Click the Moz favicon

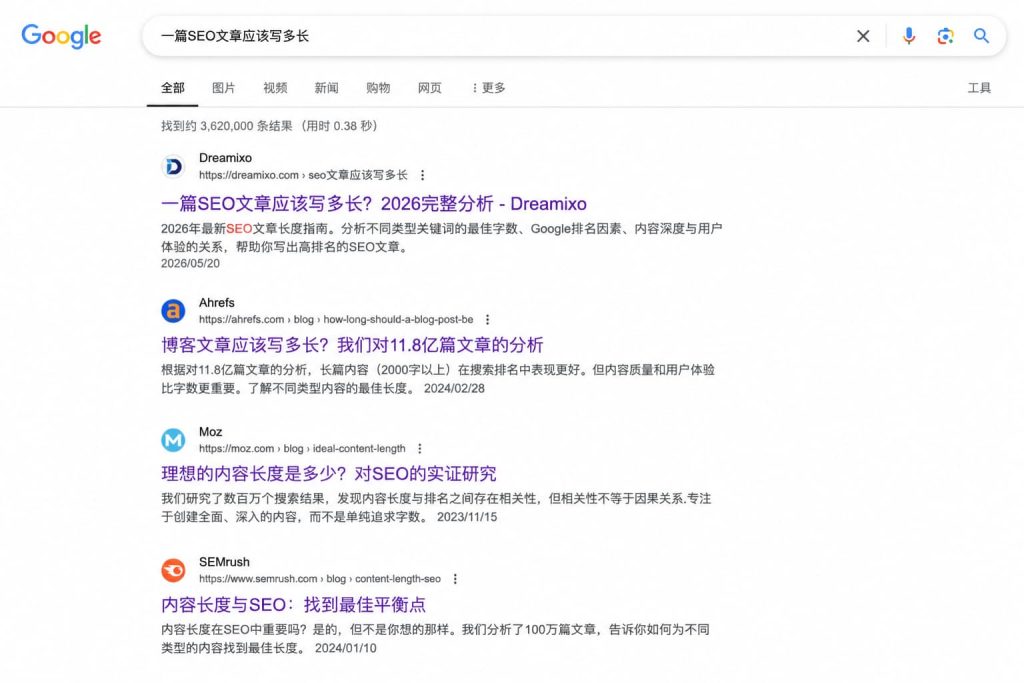point(173,440)
